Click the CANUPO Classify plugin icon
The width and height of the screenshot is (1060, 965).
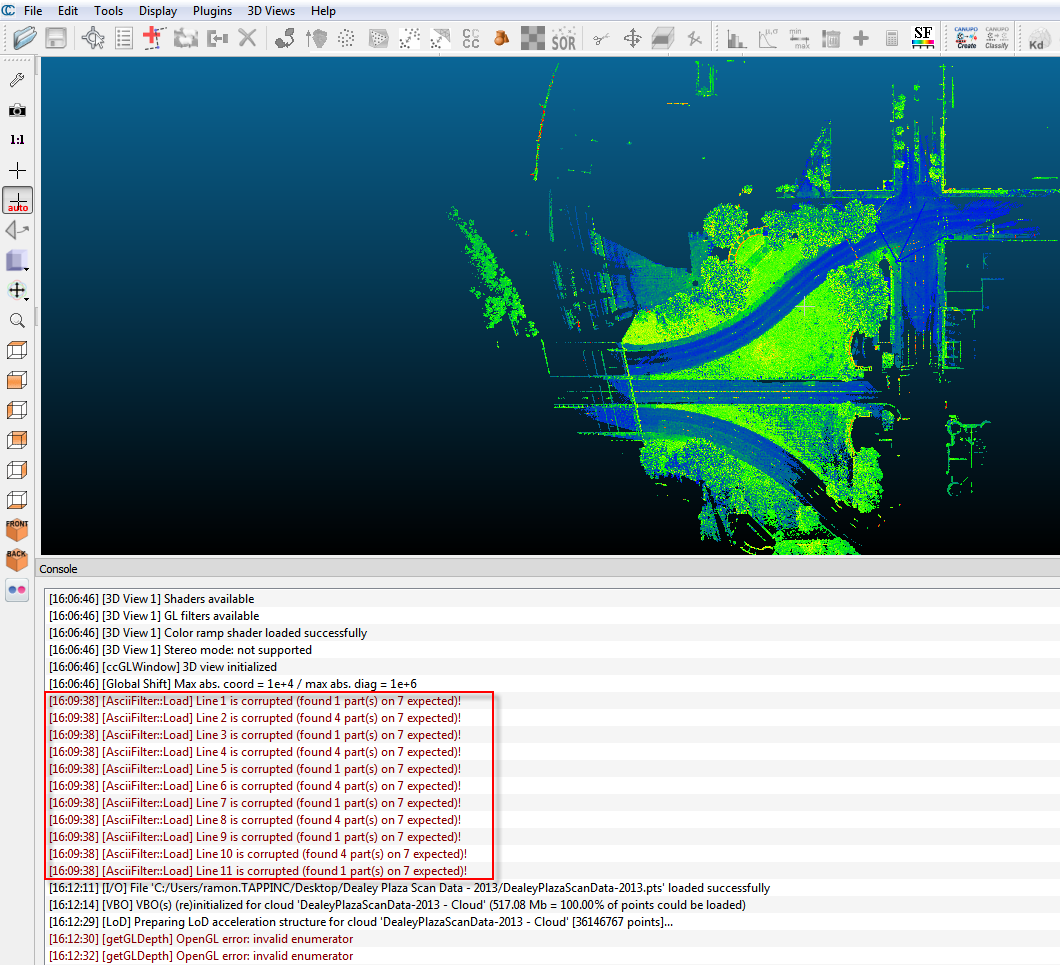pos(997,38)
